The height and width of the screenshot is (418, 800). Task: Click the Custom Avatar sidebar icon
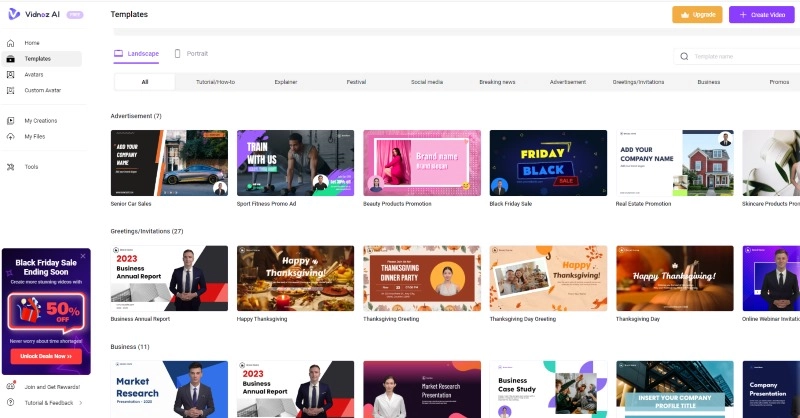coord(11,90)
